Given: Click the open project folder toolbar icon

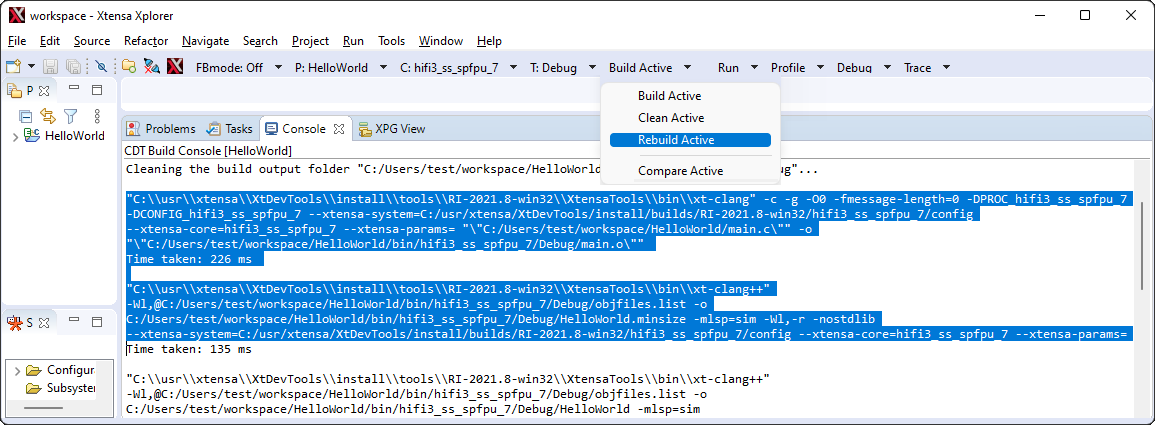Looking at the screenshot, I should click(x=129, y=67).
